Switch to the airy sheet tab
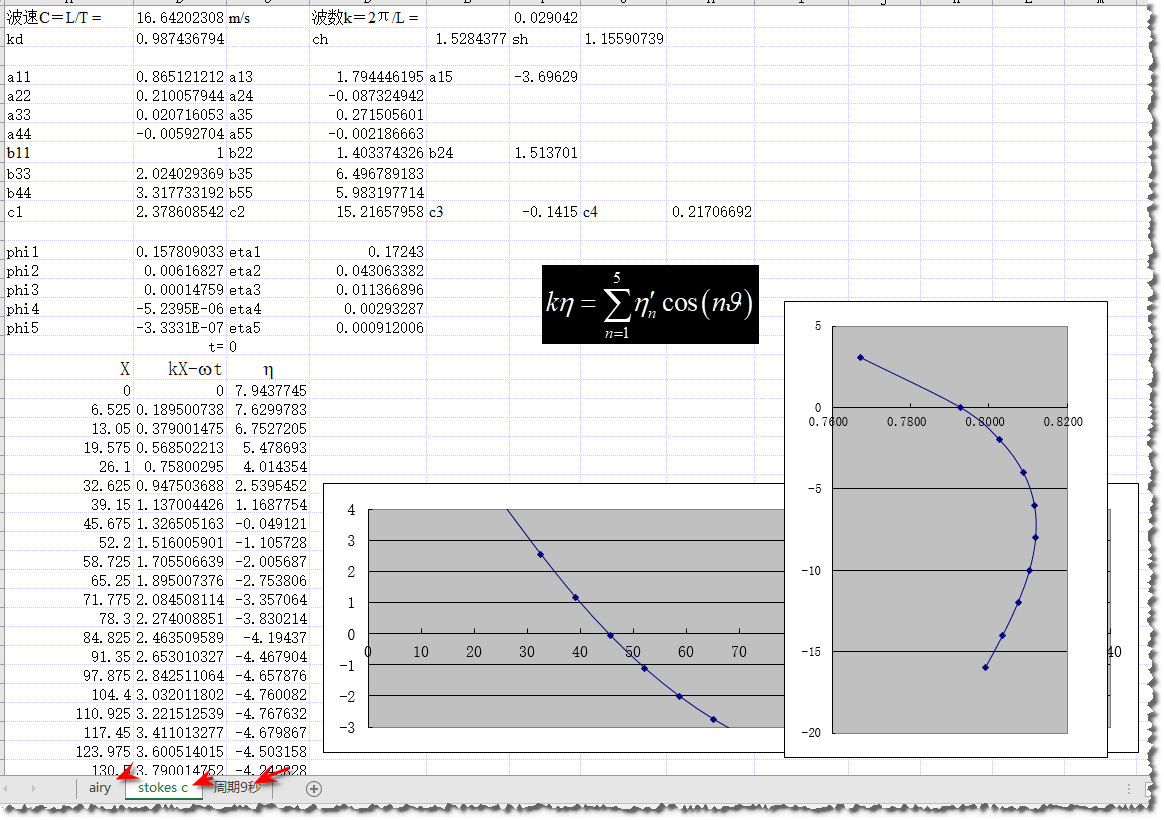This screenshot has width=1164, height=820. pos(100,788)
